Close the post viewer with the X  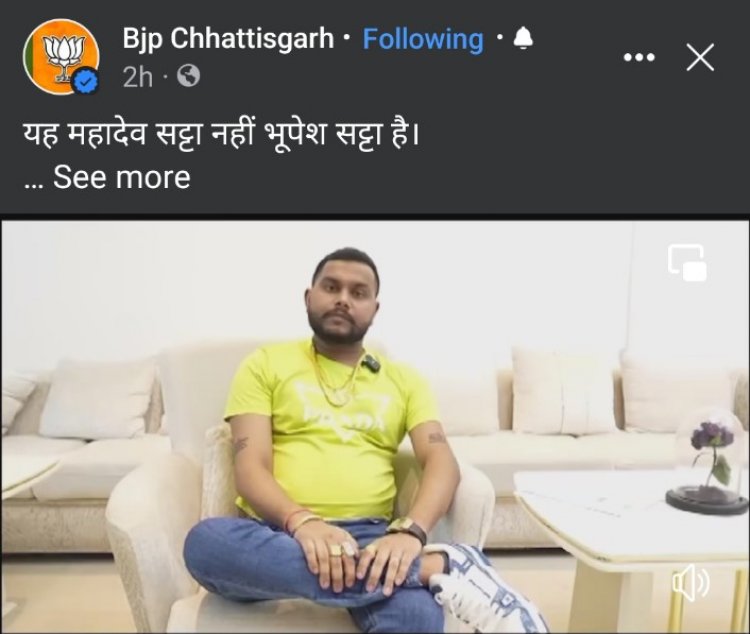coord(700,57)
